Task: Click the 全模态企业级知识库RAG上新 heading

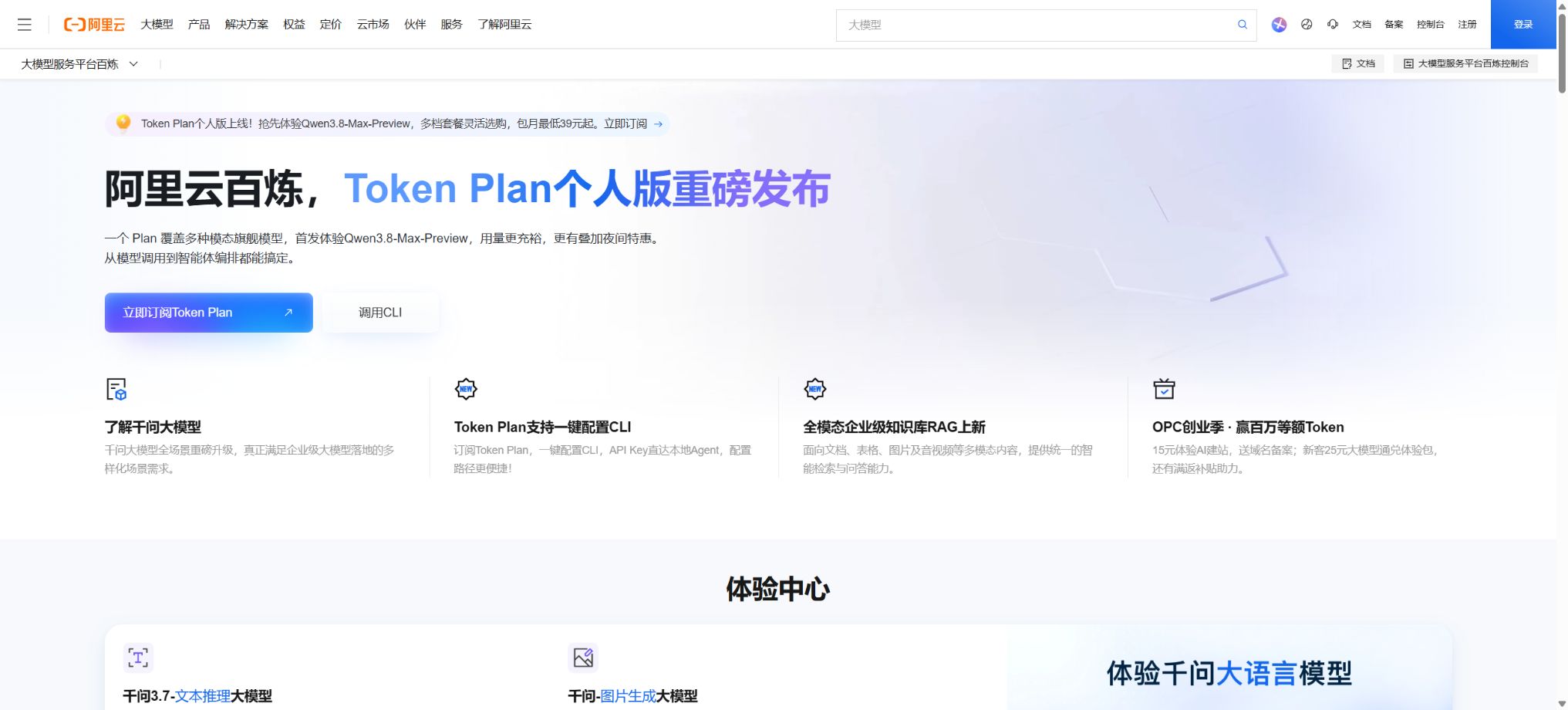Action: [894, 427]
